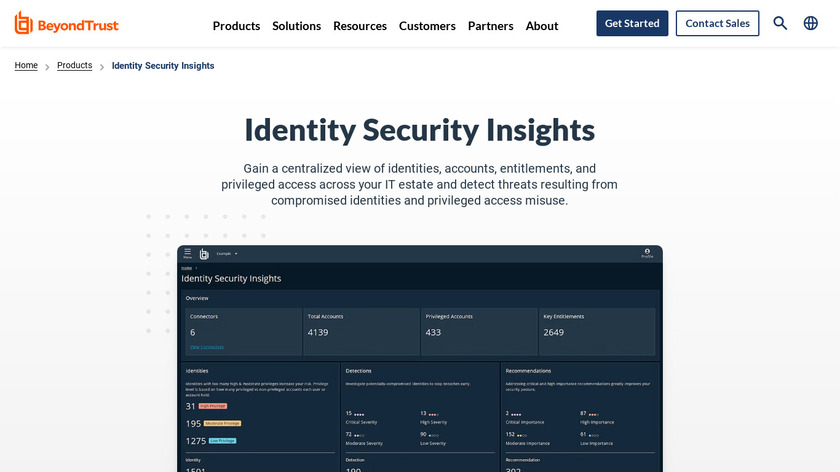Viewport: 840px width, 472px height.
Task: Click the dashboard's app logo icon
Action: tap(204, 255)
